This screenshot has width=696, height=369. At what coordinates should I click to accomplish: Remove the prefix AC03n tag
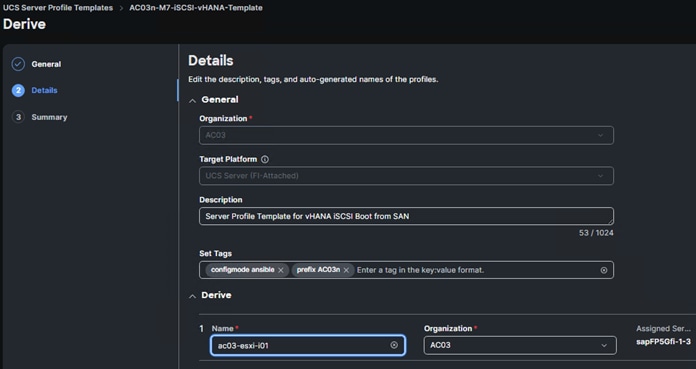click(346, 270)
